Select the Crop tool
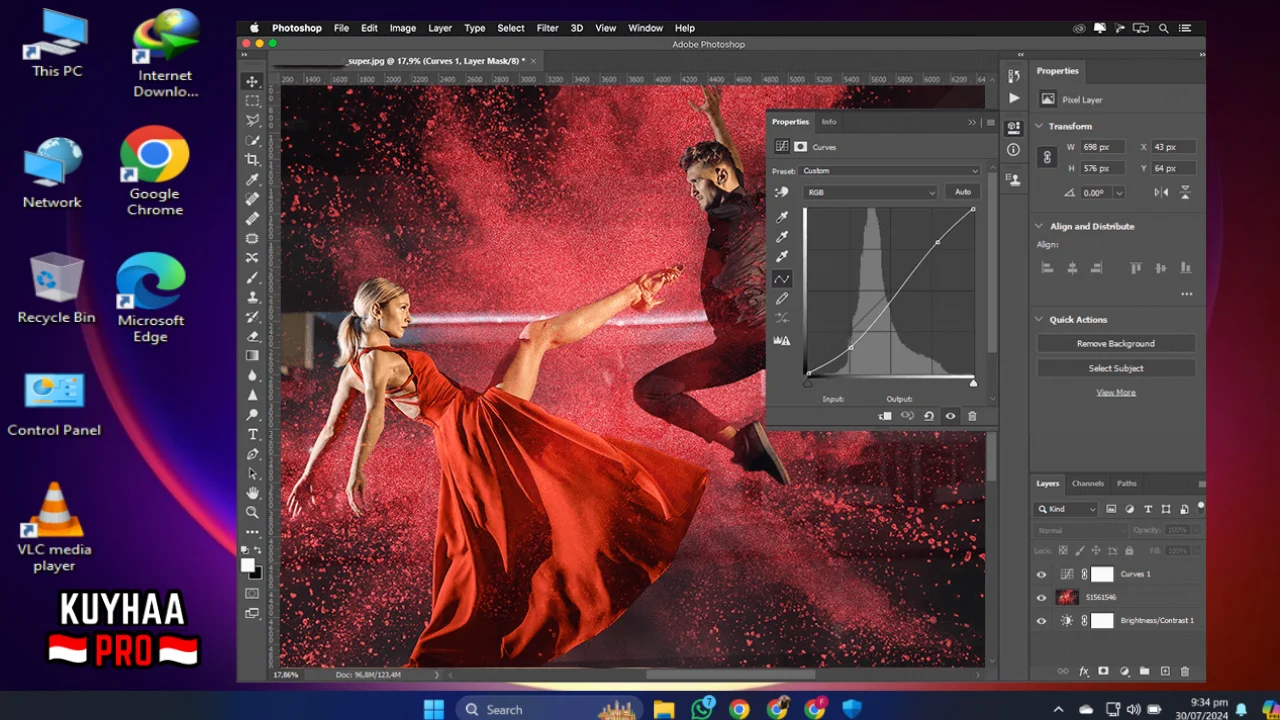This screenshot has height=720, width=1280. [x=253, y=160]
